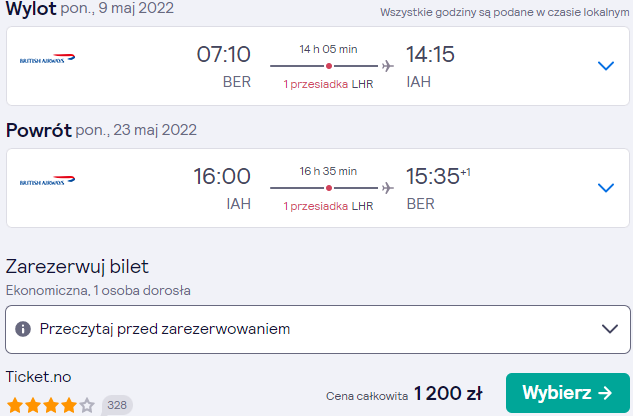
Task: Click the airplane icon on return route
Action: coord(388,188)
